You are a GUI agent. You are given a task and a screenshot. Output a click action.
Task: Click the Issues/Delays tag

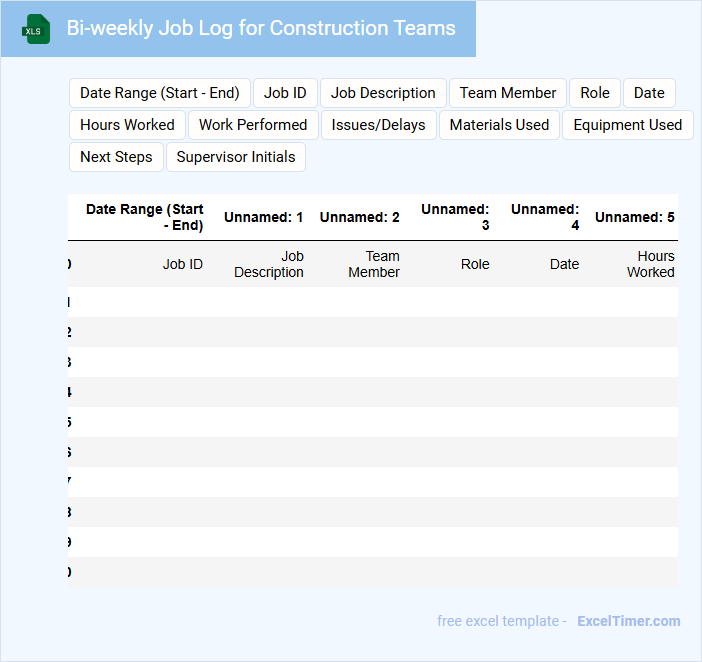[379, 125]
